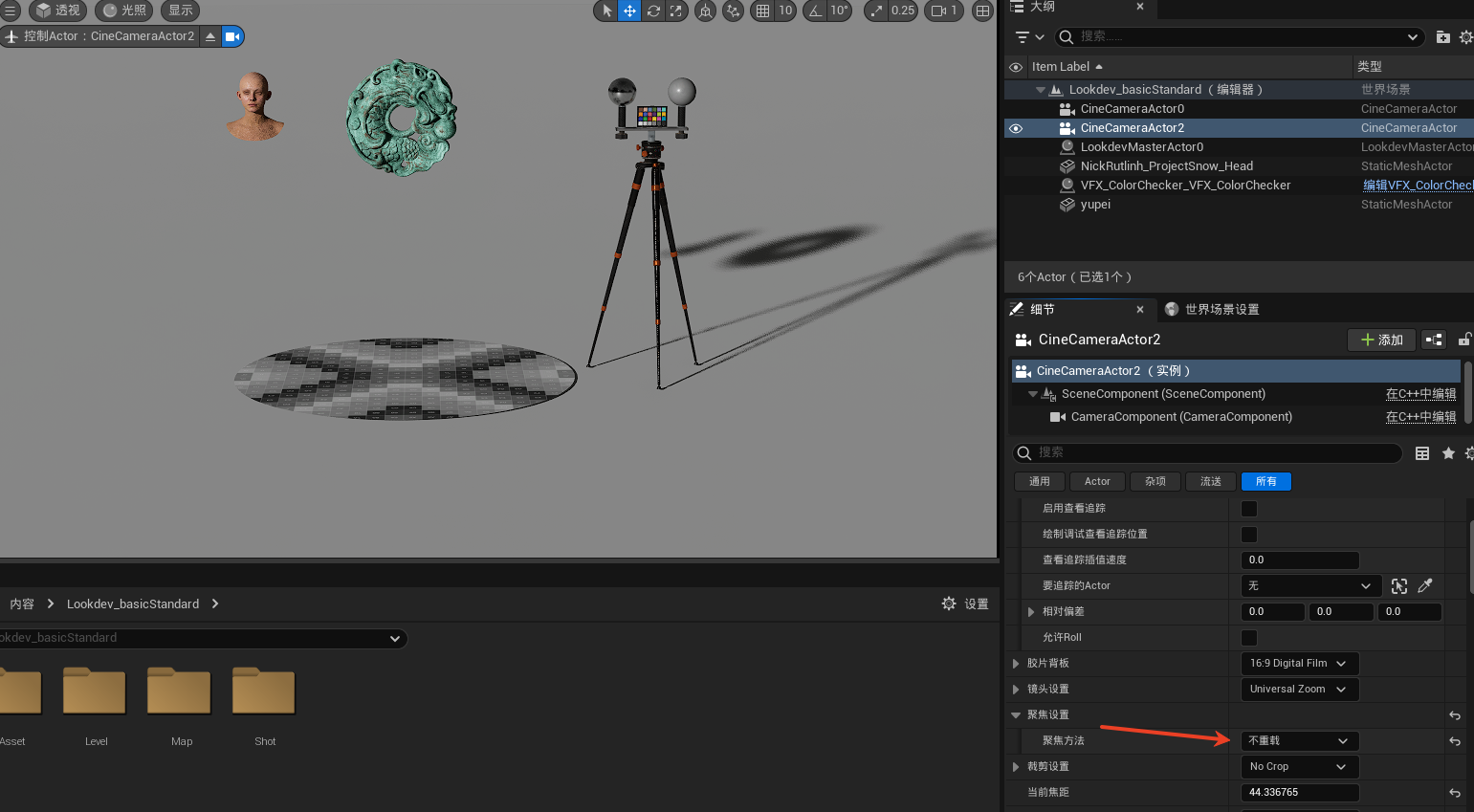
Task: Open the 16:9 Digital Film preset dropdown
Action: 1298,664
